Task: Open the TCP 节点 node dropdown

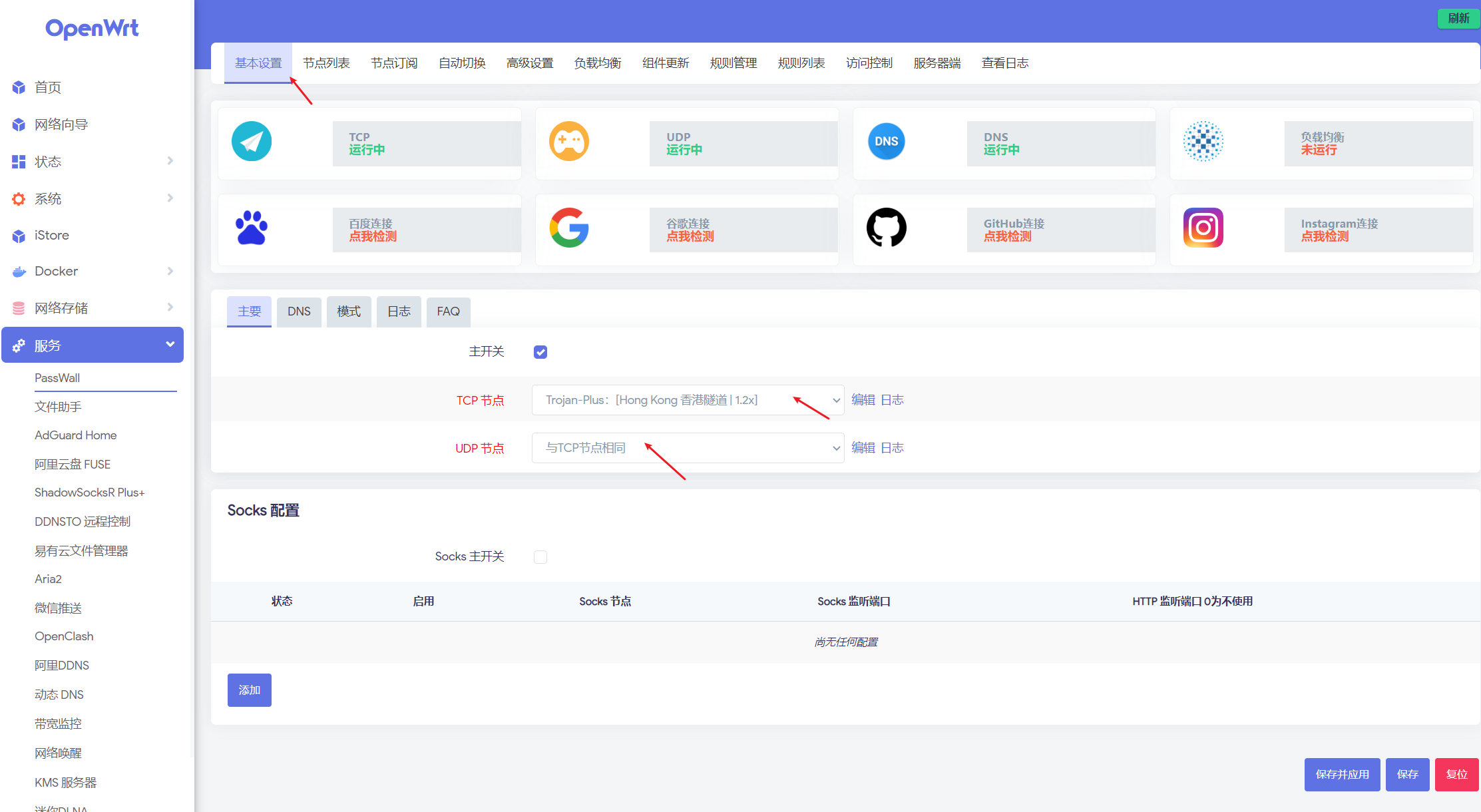Action: (687, 400)
